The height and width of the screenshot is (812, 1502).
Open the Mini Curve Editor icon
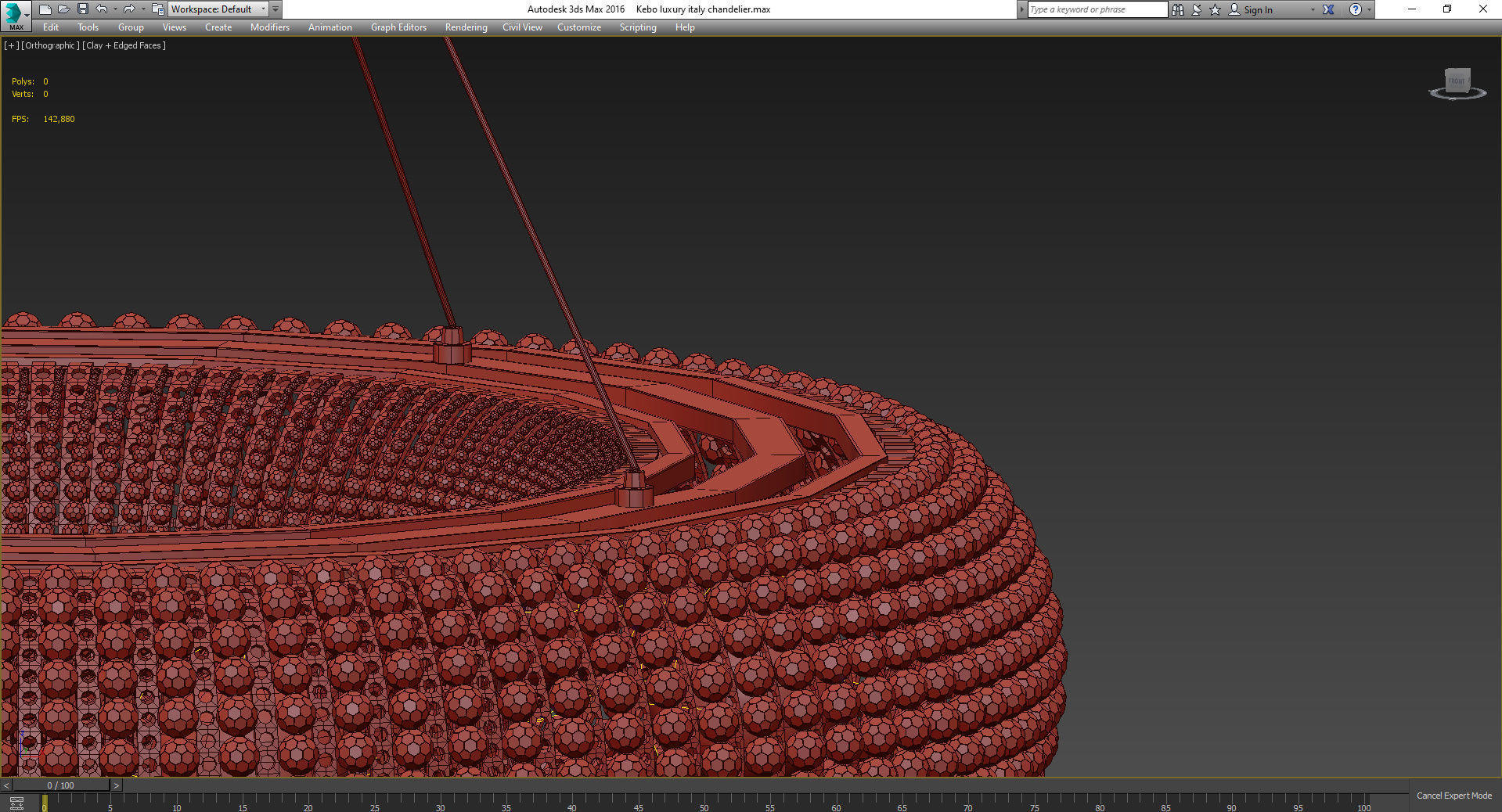(x=16, y=803)
